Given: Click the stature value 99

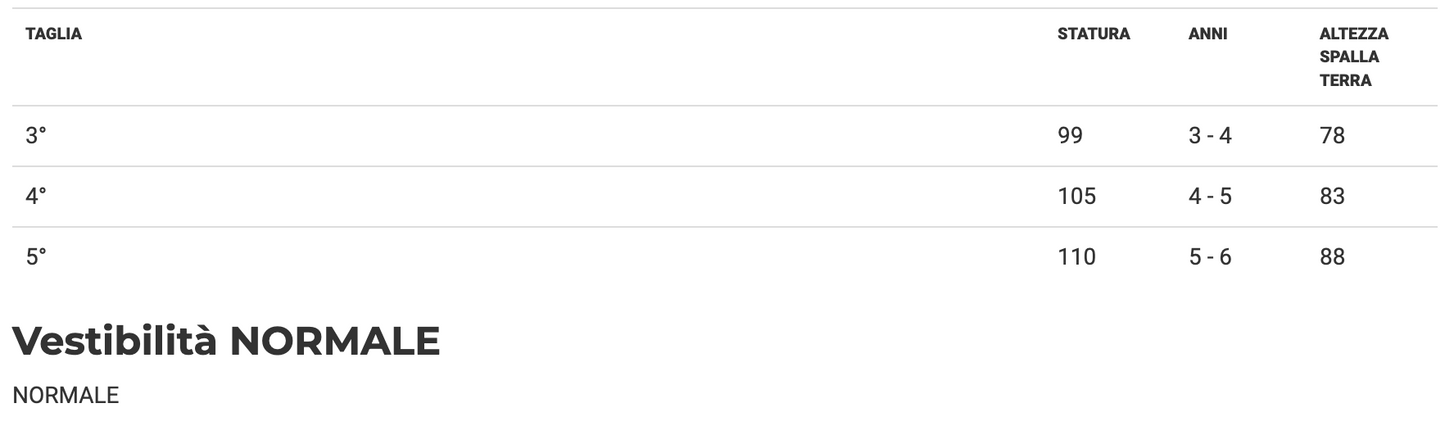Looking at the screenshot, I should pyautogui.click(x=1069, y=135).
